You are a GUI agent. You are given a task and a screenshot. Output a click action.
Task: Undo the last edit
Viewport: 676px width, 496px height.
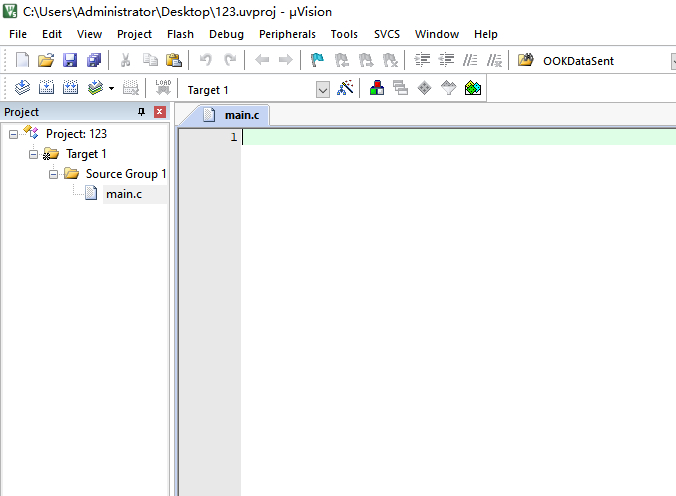(206, 60)
